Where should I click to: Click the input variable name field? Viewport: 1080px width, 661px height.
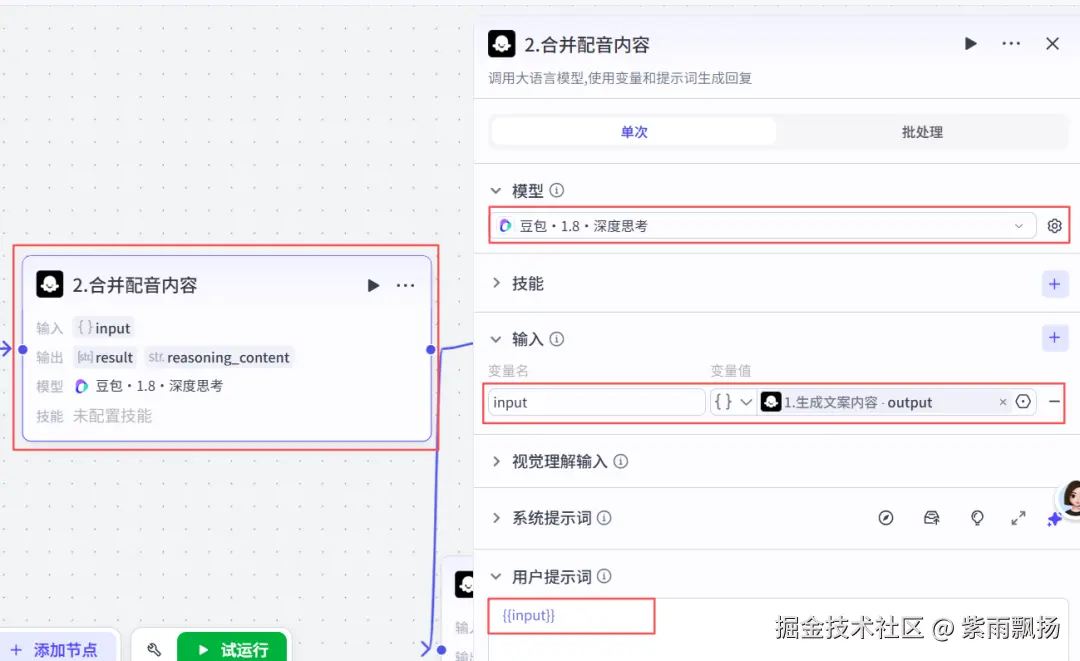(596, 402)
